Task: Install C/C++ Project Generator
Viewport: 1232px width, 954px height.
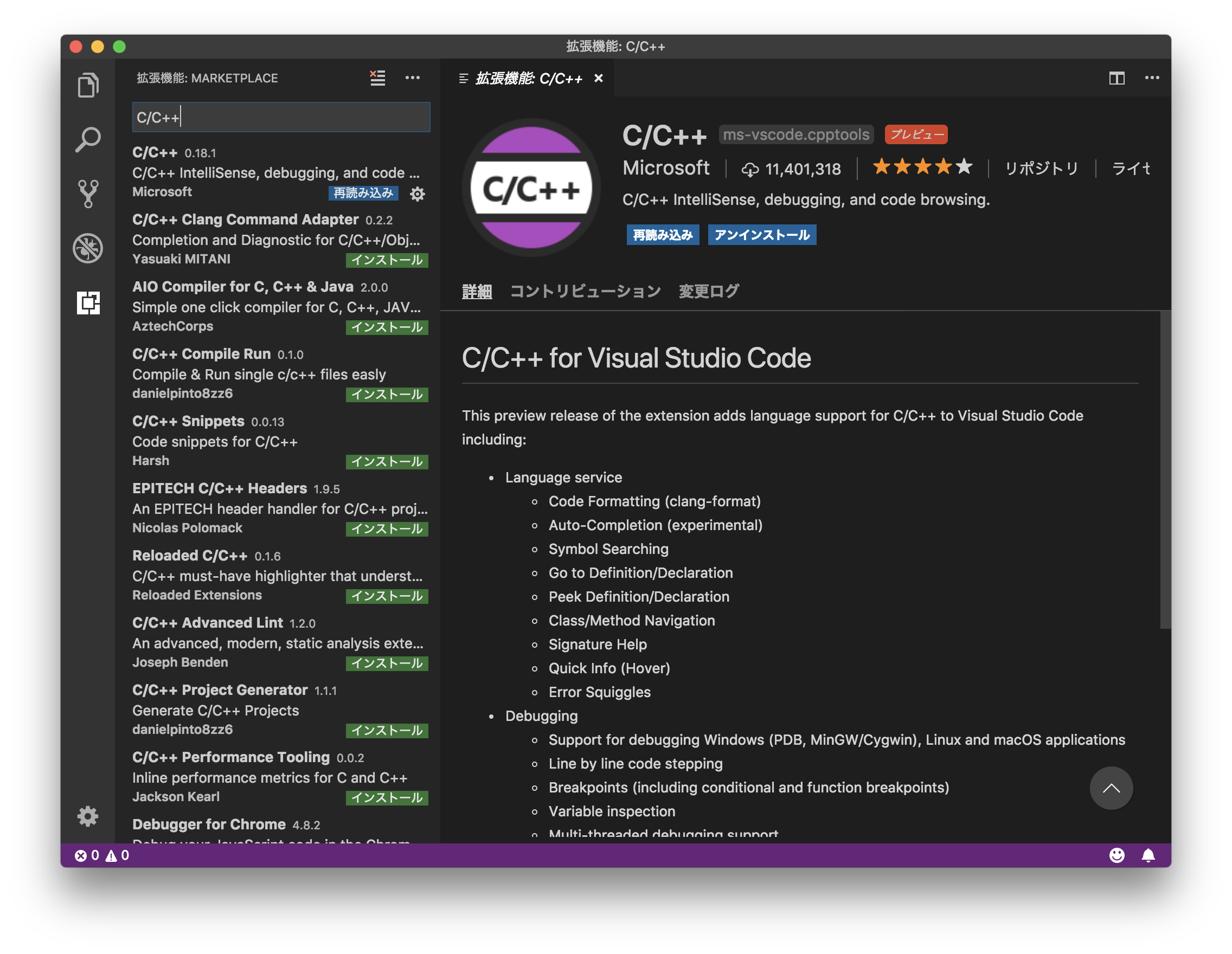Action: click(387, 730)
